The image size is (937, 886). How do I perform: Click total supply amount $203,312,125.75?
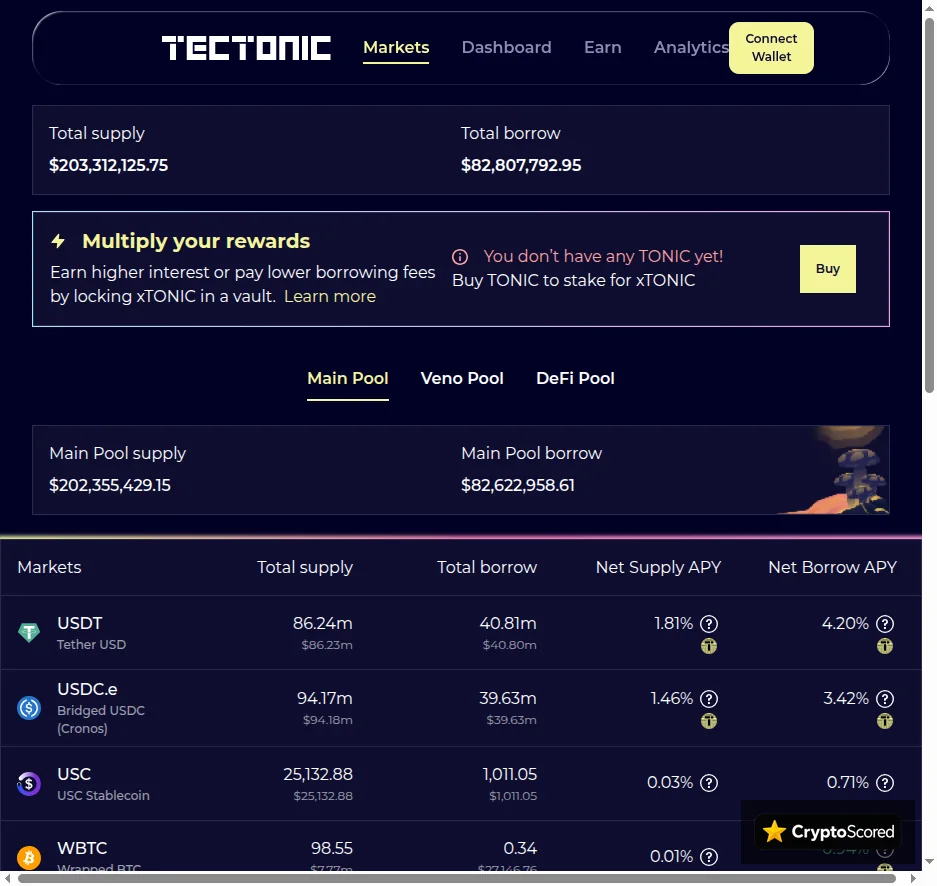click(x=108, y=165)
